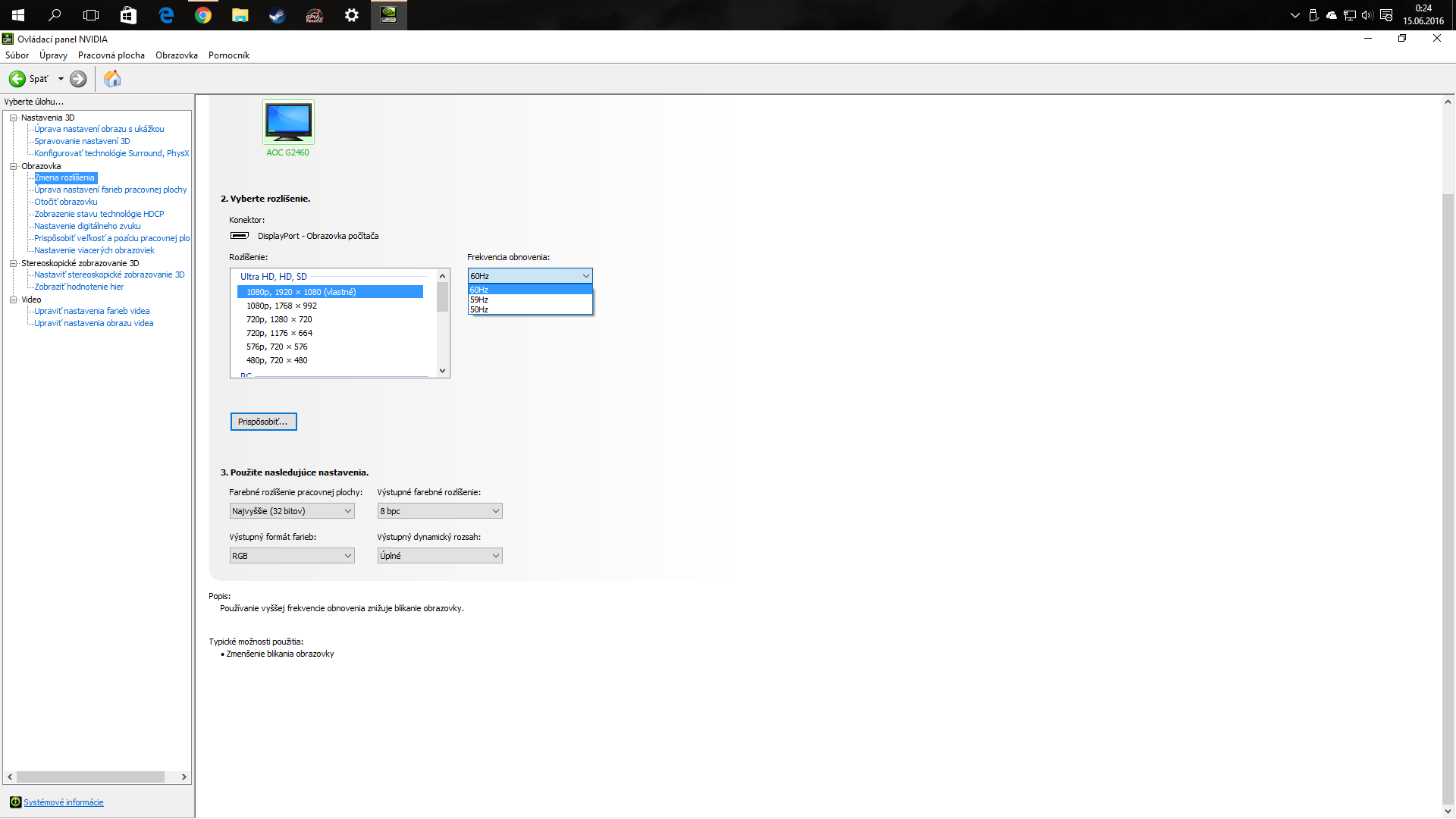Viewport: 1456px width, 819px height.
Task: Click the NVIDIA Control Panel taskbar icon
Action: tap(388, 15)
